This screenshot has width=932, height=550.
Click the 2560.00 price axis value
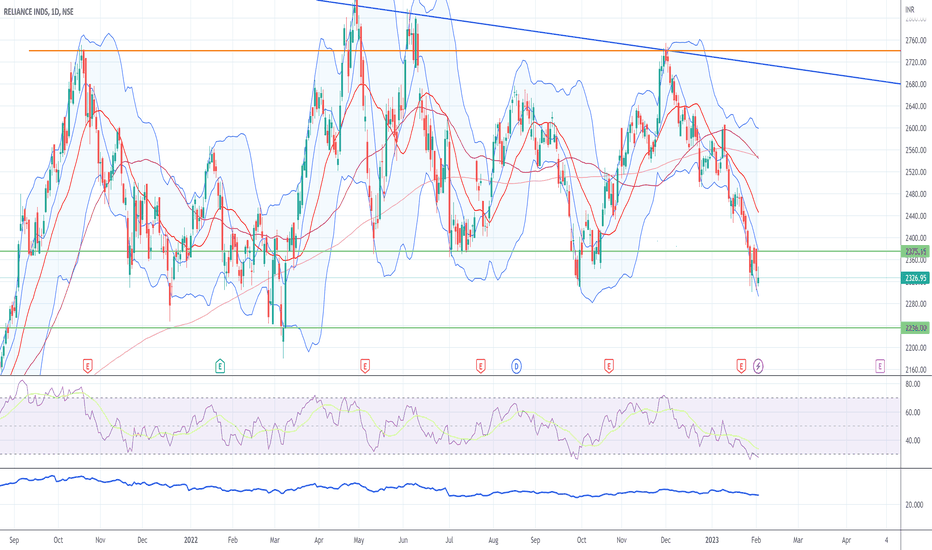(916, 150)
